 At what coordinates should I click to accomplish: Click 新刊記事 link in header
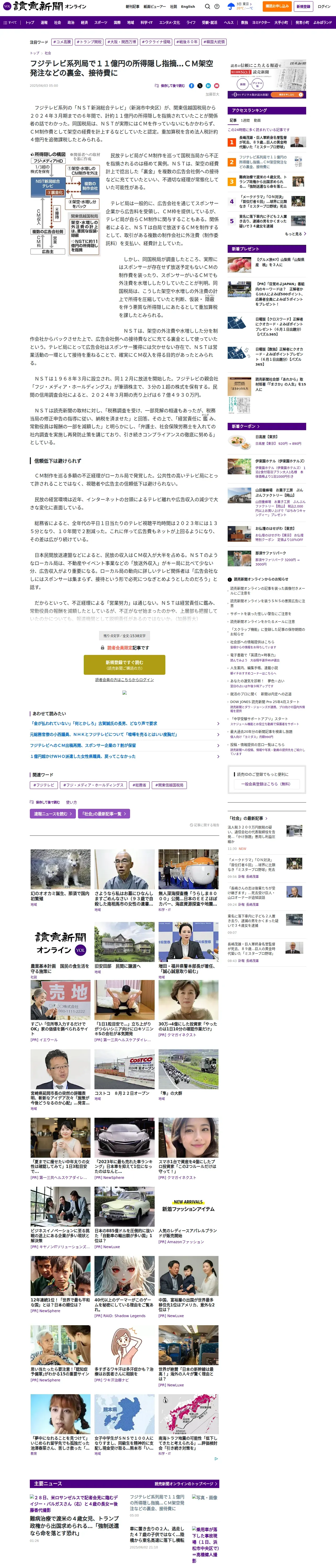click(132, 7)
